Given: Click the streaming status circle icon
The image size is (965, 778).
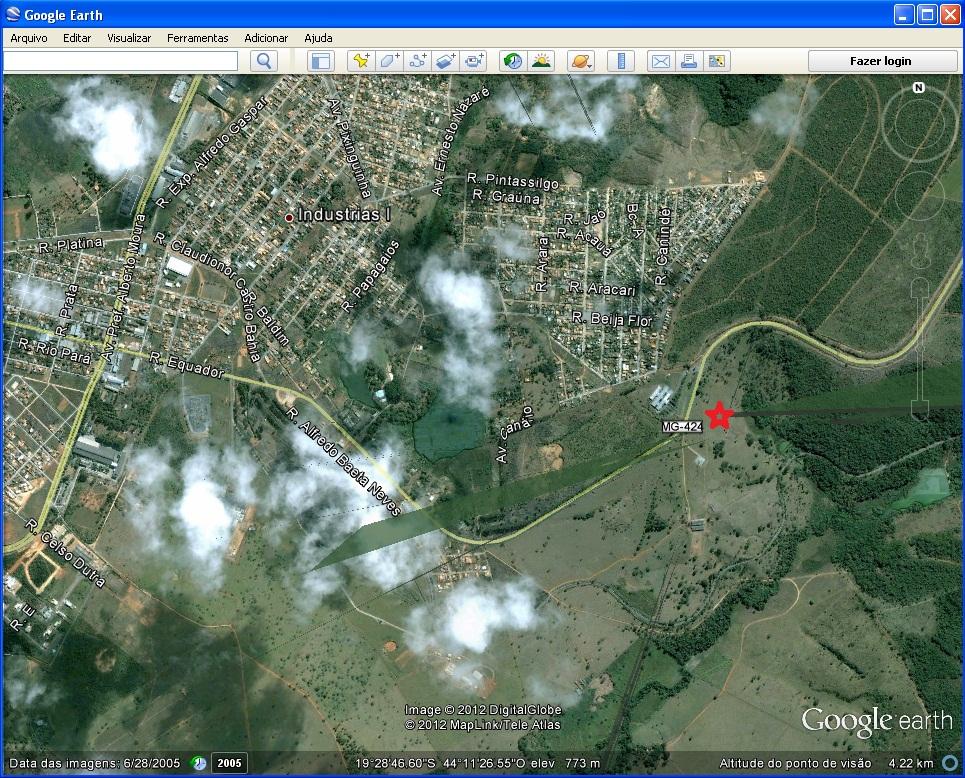Looking at the screenshot, I should point(950,763).
